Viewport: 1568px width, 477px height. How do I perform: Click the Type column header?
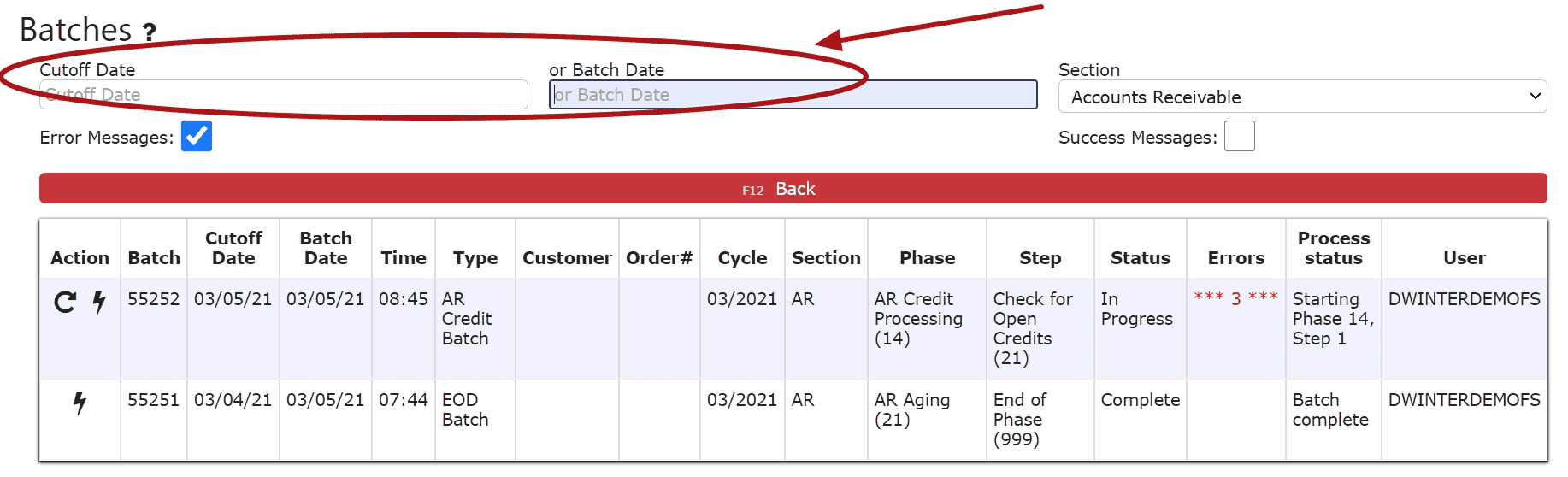tap(475, 257)
